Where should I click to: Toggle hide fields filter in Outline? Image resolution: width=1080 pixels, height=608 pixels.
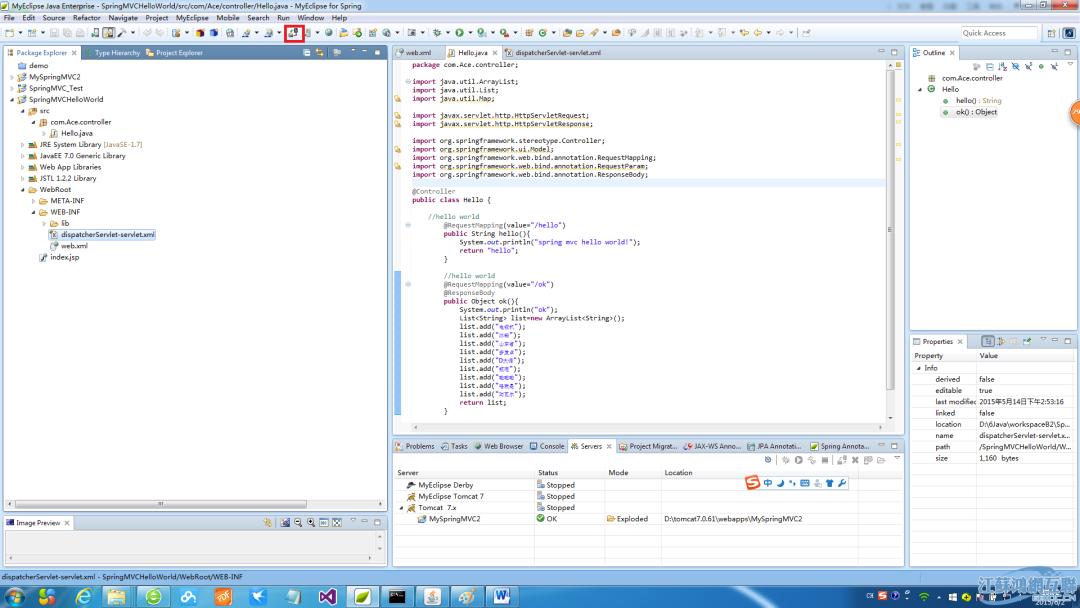[1015, 67]
